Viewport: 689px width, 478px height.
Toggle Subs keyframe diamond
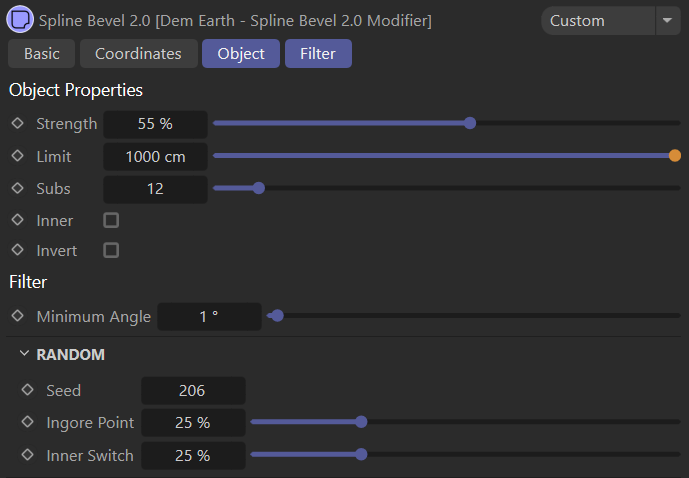[x=18, y=188]
